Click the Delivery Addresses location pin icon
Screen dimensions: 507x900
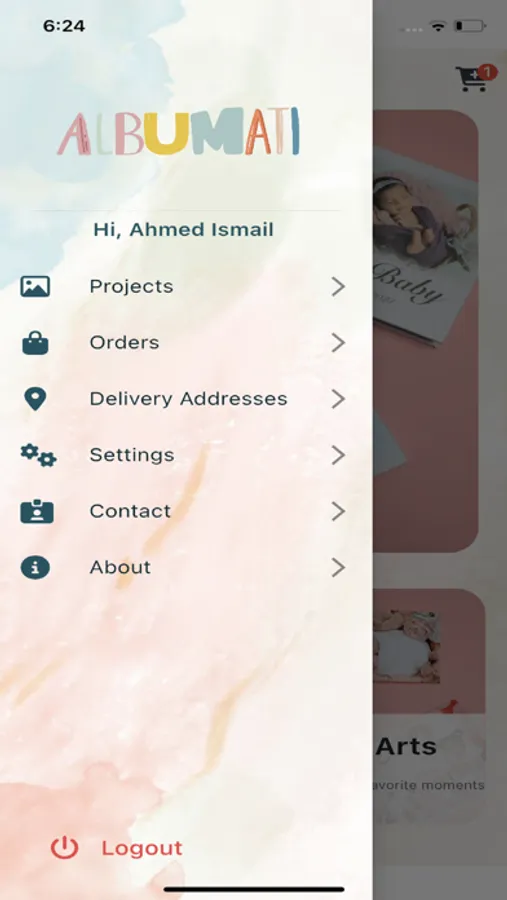click(x=35, y=398)
